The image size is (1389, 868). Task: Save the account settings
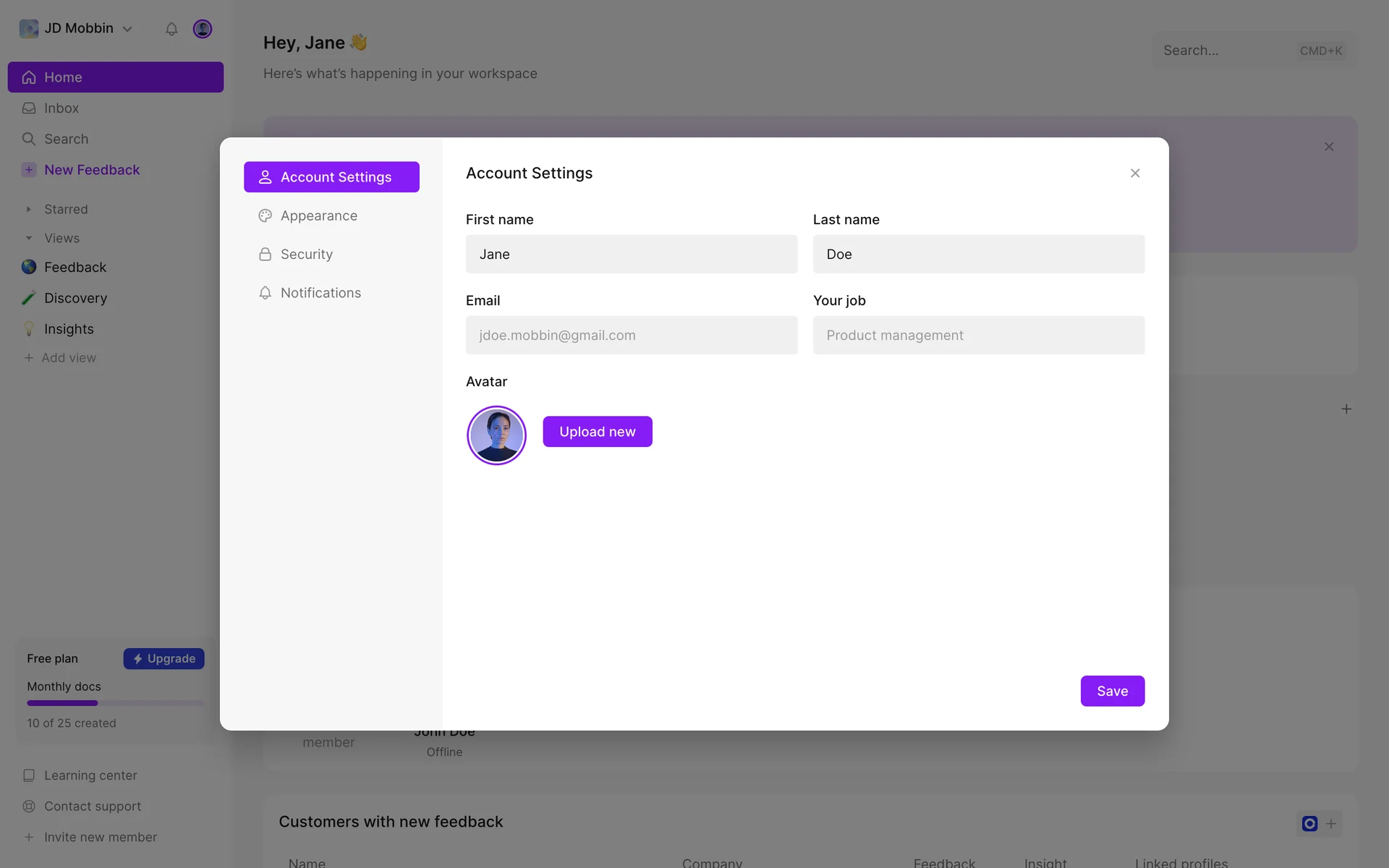1112,692
